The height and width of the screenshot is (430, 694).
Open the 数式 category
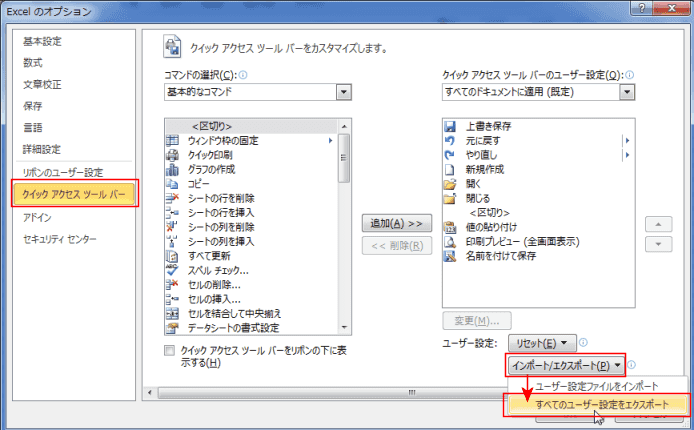[33, 63]
